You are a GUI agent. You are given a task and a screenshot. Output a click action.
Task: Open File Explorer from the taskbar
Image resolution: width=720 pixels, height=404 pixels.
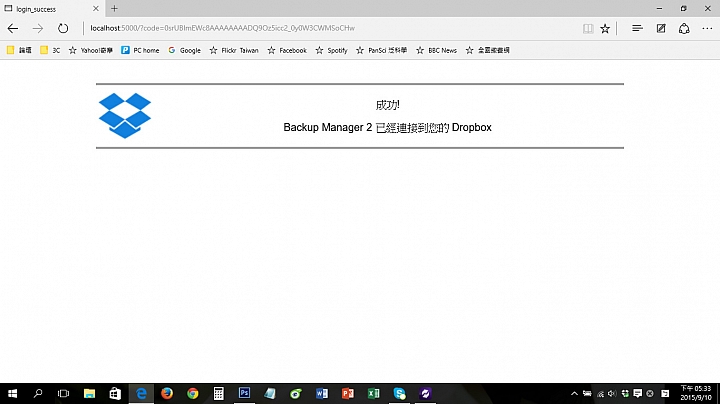pos(89,393)
